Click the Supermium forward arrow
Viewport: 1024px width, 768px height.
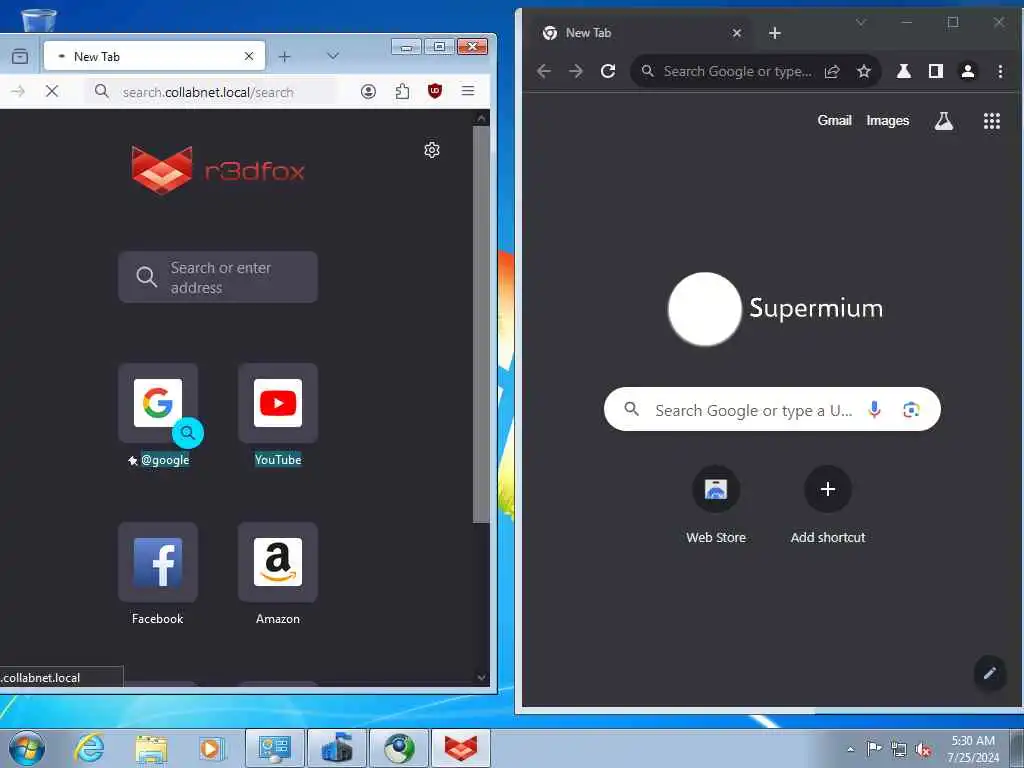[x=575, y=71]
